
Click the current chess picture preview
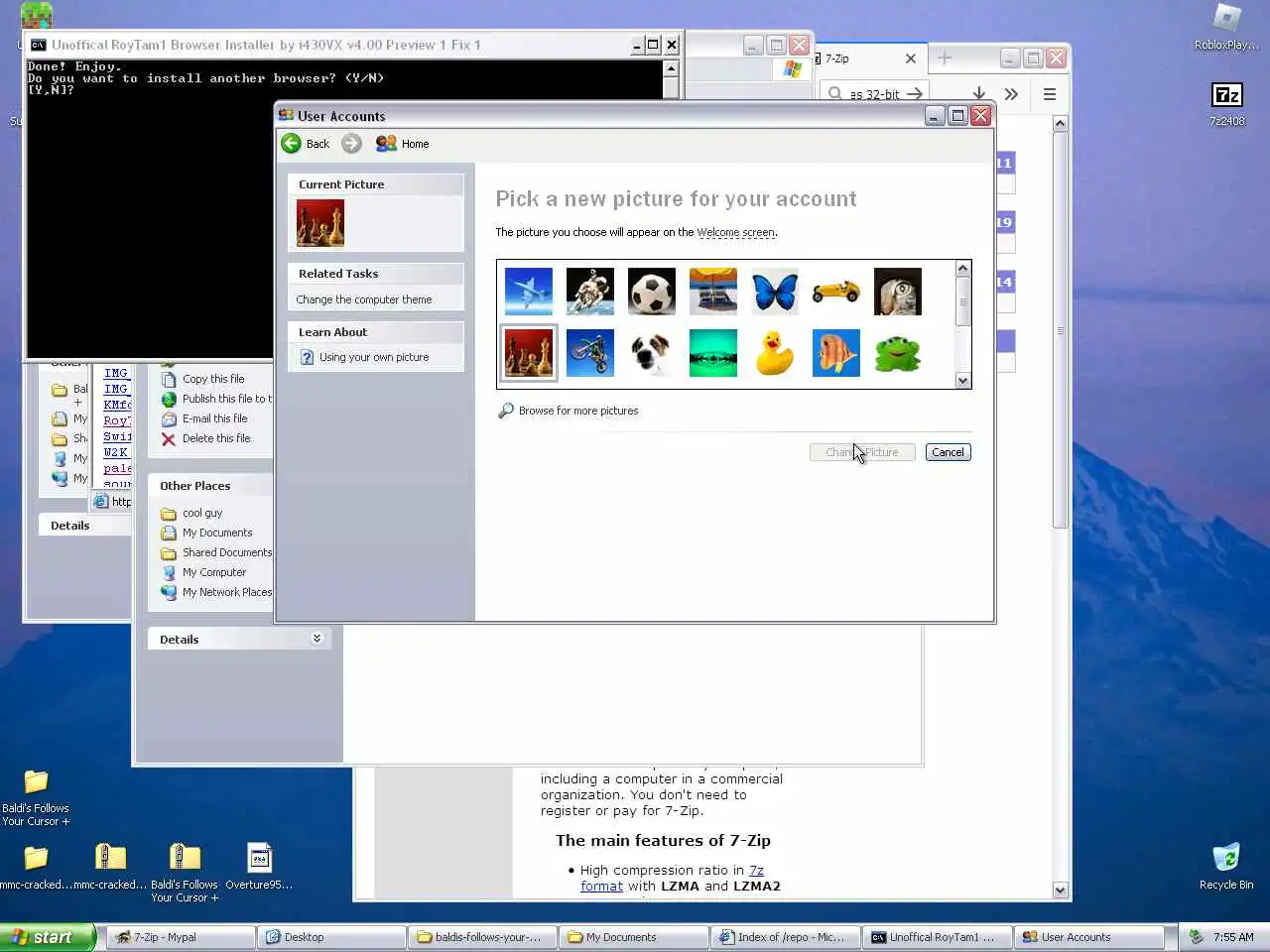click(x=320, y=223)
